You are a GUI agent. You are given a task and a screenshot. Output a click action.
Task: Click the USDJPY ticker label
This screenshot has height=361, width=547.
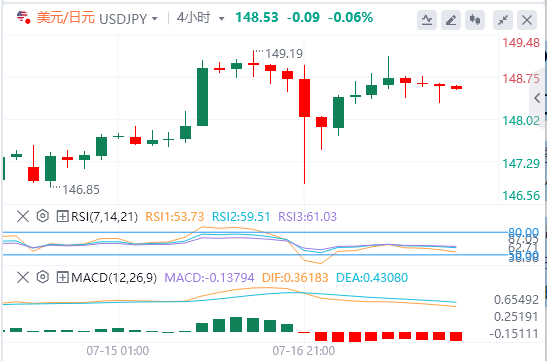point(123,18)
